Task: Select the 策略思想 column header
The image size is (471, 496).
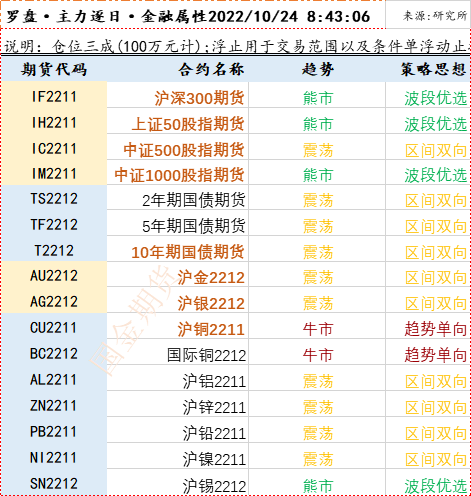Action: pyautogui.click(x=433, y=70)
